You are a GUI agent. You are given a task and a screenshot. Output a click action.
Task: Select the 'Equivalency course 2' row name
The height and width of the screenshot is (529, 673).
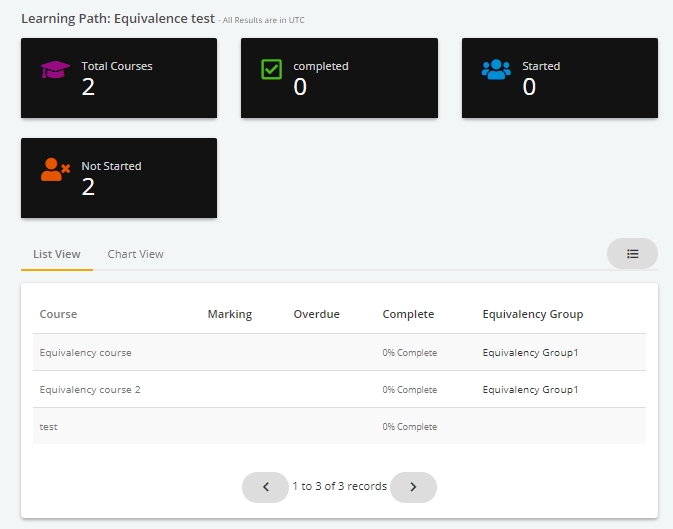(x=90, y=389)
